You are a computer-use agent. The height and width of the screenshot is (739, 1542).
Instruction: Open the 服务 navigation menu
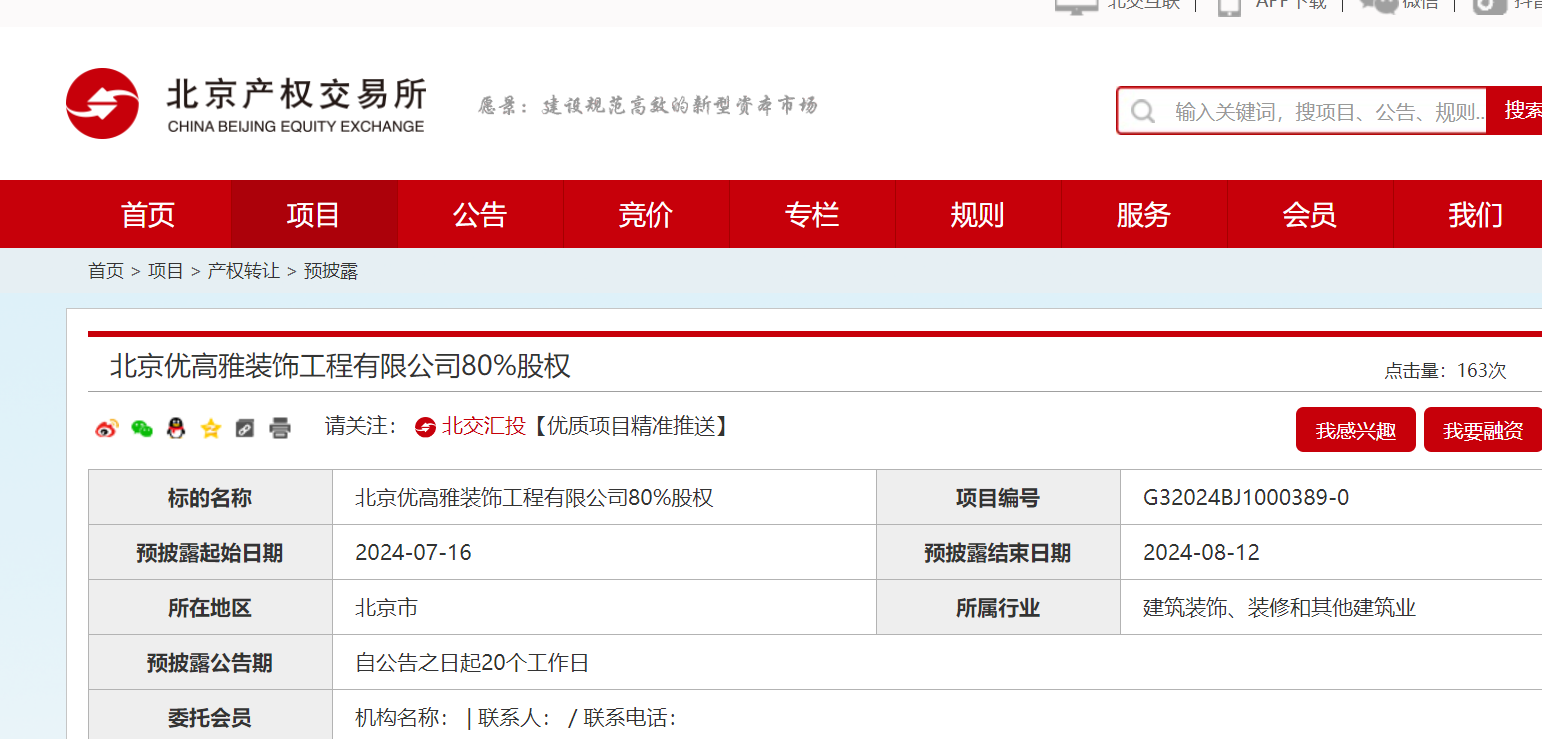1143,214
